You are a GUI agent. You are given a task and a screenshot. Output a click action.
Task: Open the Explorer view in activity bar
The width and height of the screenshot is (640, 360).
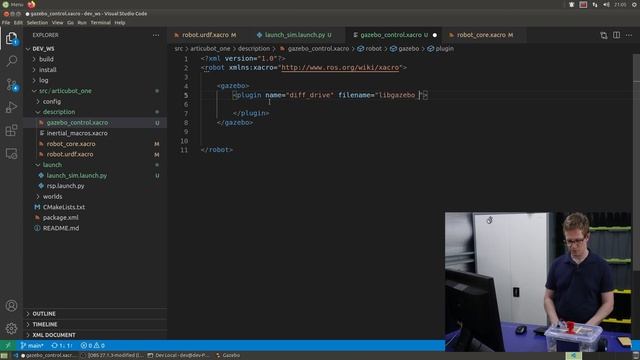click(x=11, y=39)
